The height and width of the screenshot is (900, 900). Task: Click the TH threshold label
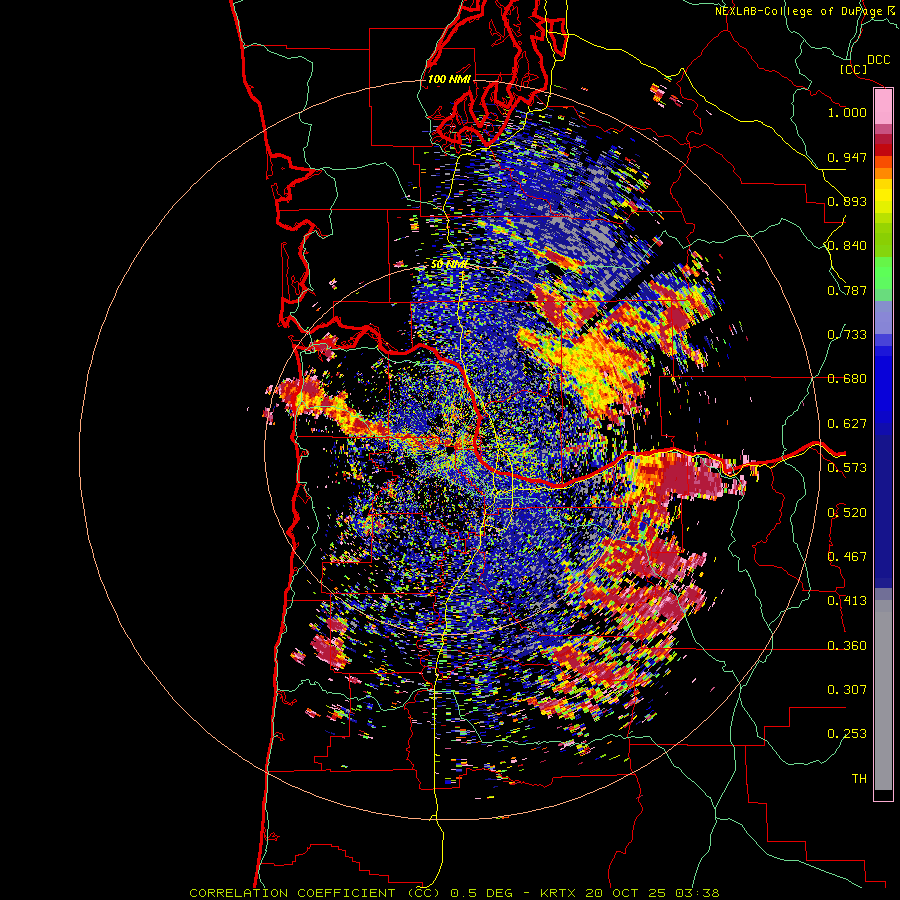pos(859,779)
